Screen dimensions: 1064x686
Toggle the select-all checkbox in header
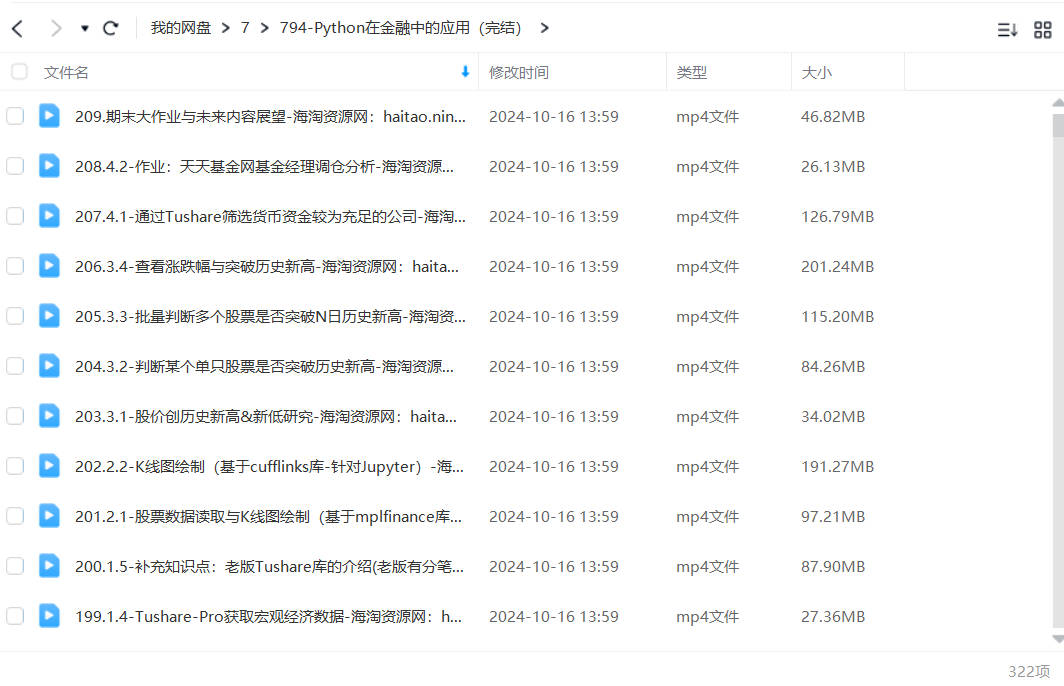(x=19, y=71)
